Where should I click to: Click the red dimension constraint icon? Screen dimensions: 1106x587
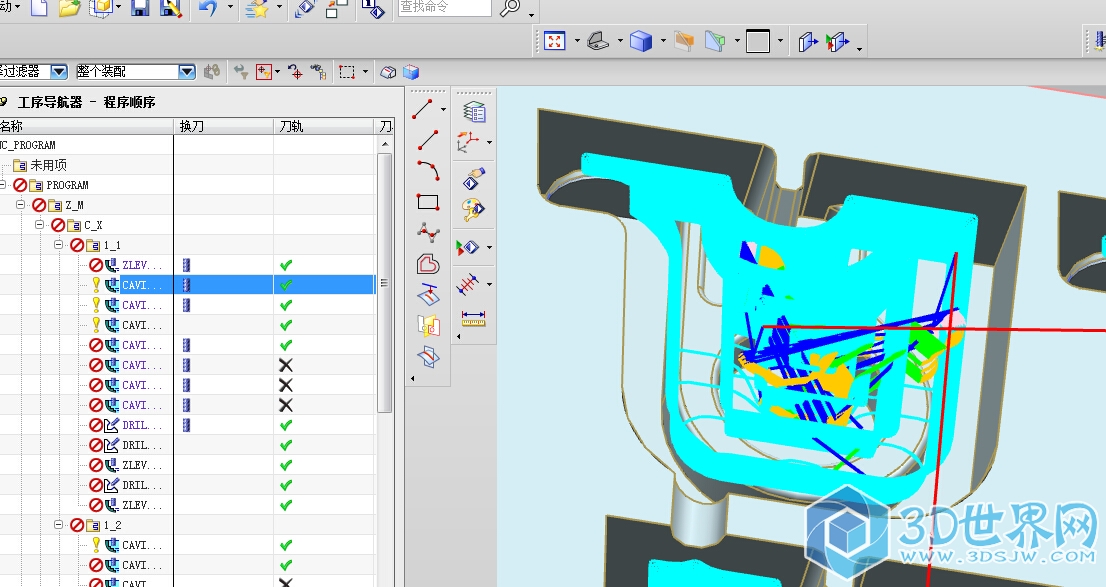coord(468,285)
